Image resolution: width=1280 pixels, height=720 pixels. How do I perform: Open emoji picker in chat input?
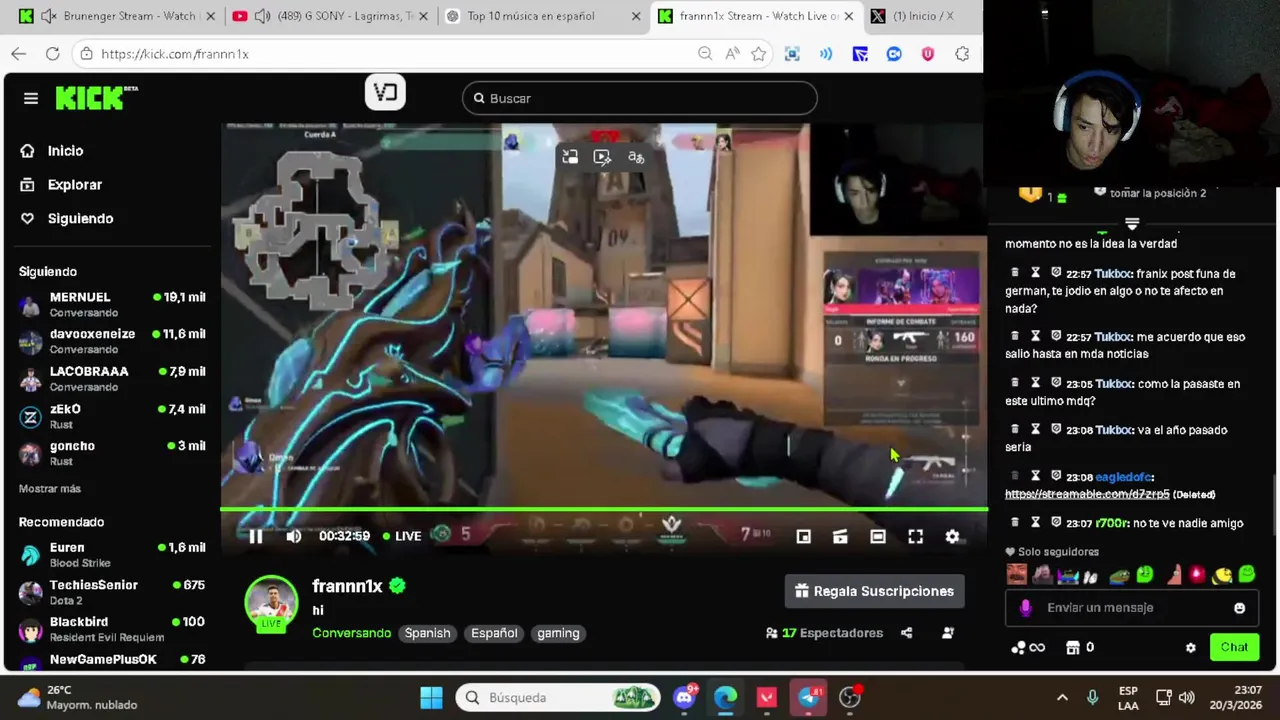click(x=1239, y=608)
